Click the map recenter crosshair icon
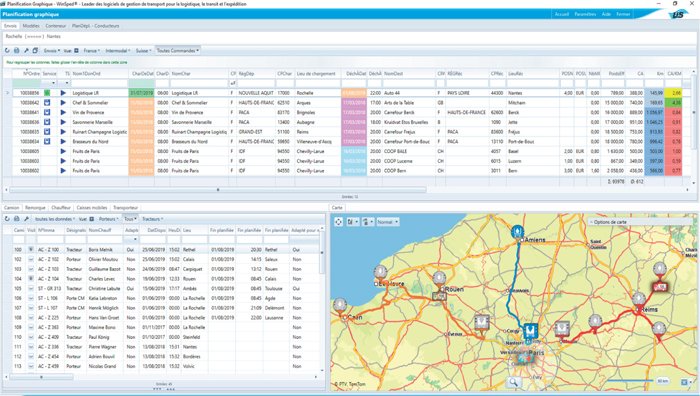Screen dimensions: 700x396 click(x=338, y=222)
